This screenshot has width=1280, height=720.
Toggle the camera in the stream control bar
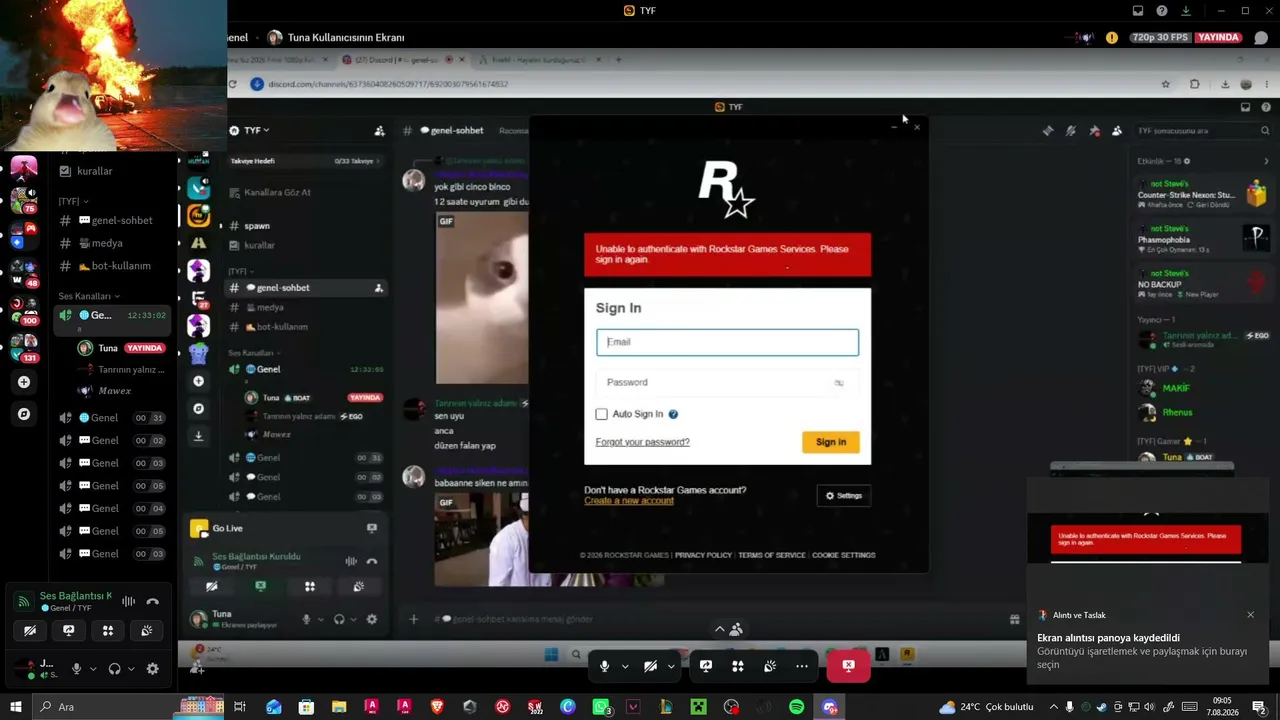pyautogui.click(x=650, y=666)
